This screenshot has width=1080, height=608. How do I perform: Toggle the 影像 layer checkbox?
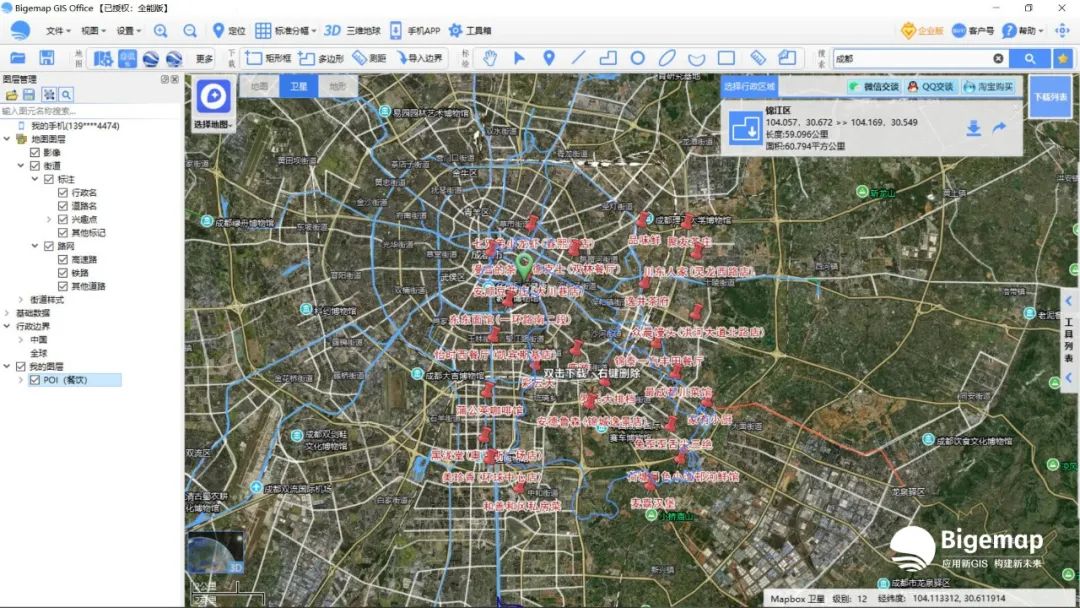(x=34, y=152)
